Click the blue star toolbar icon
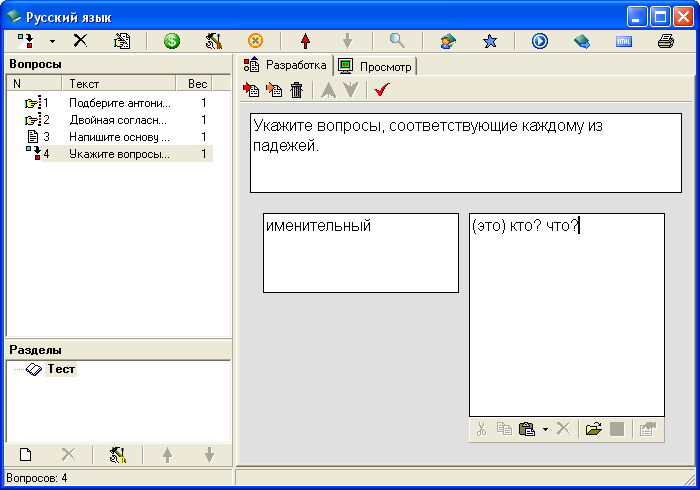700x490 pixels. tap(490, 41)
